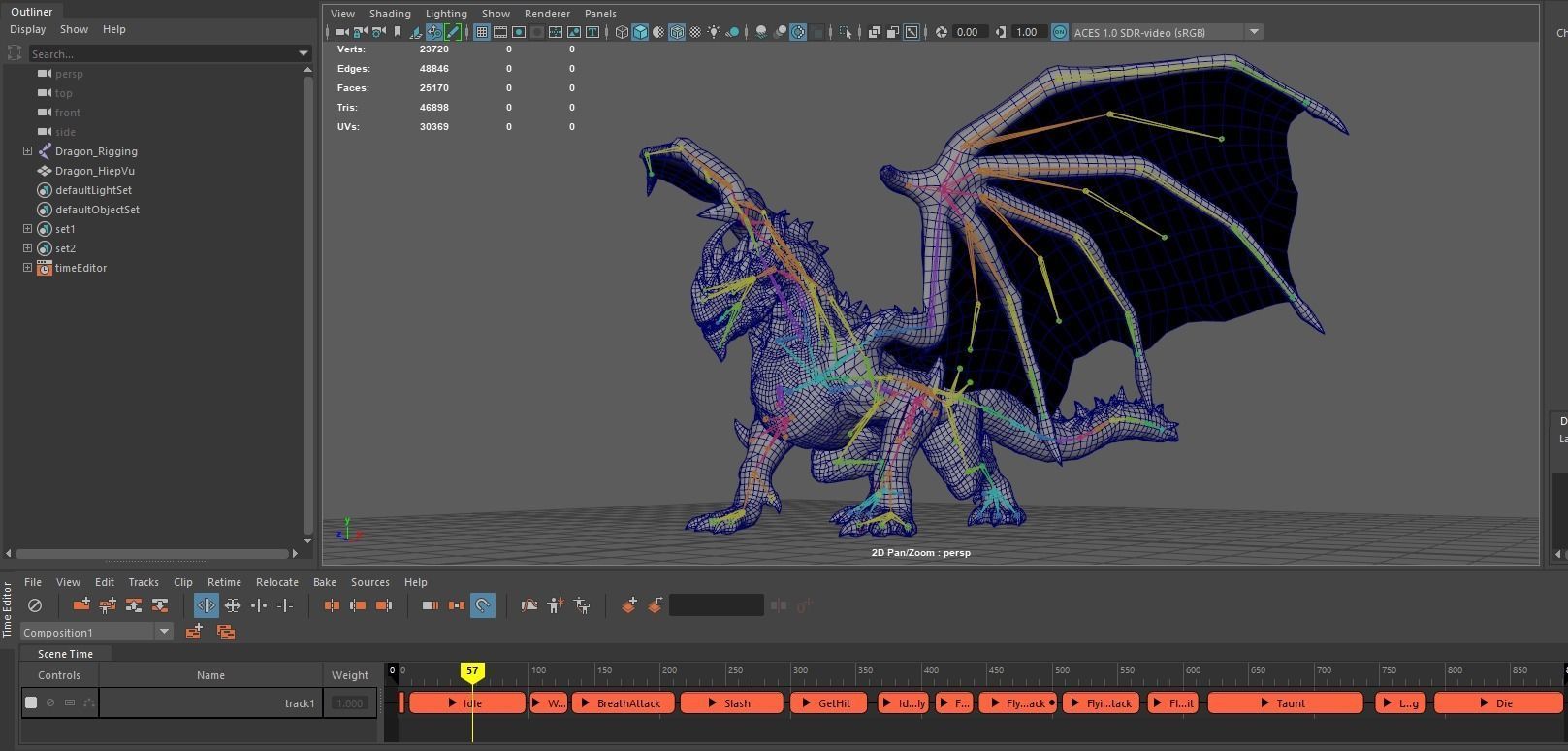Toggle the green Grease Pencil icon
This screenshot has width=1568, height=751.
[x=453, y=32]
